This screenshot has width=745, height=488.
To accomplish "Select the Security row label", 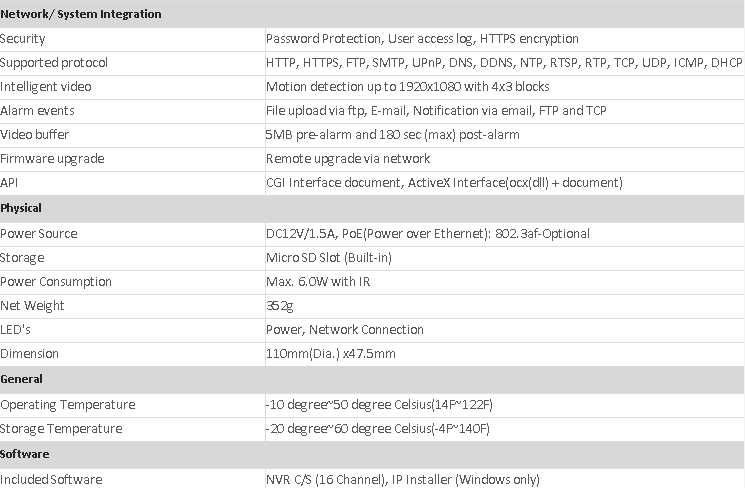I will 22,39.
